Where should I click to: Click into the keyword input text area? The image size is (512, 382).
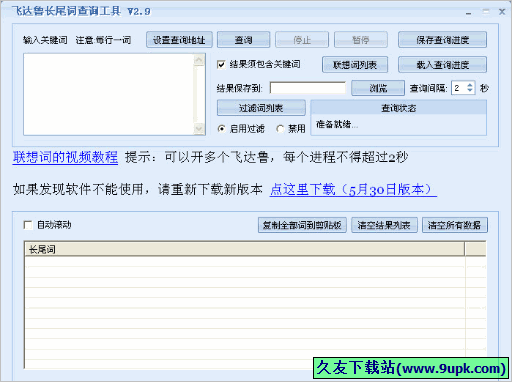[x=109, y=94]
